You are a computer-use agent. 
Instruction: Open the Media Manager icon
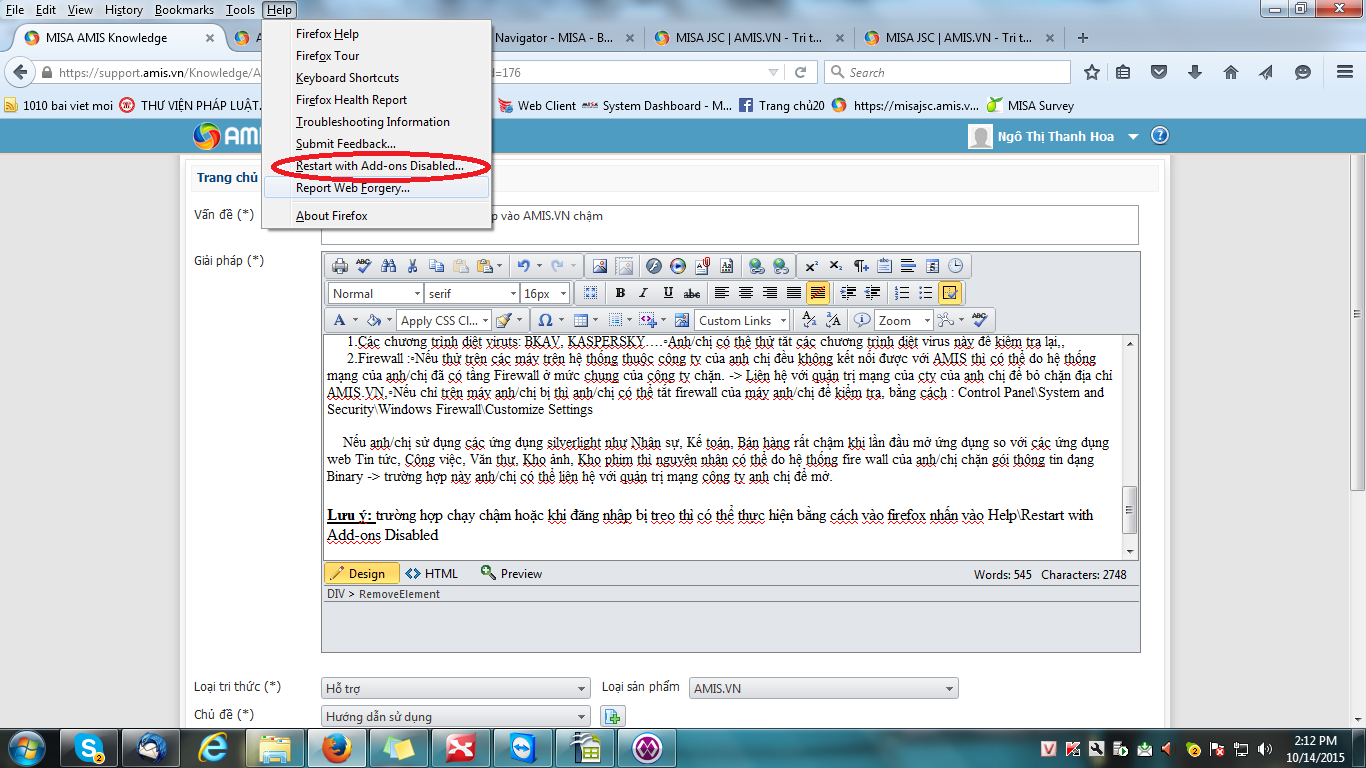(678, 266)
